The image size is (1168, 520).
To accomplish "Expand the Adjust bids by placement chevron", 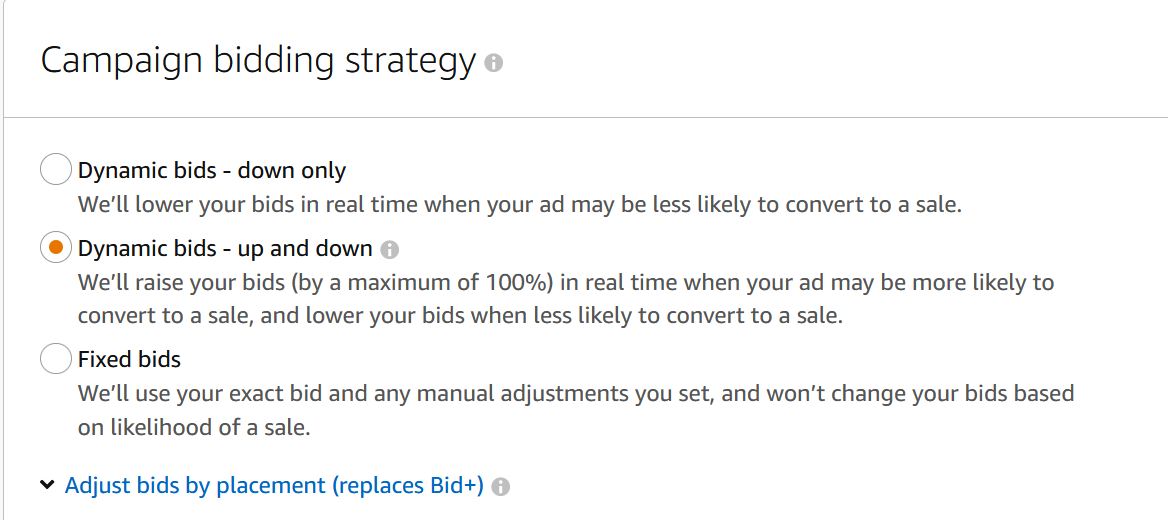I will pyautogui.click(x=47, y=486).
